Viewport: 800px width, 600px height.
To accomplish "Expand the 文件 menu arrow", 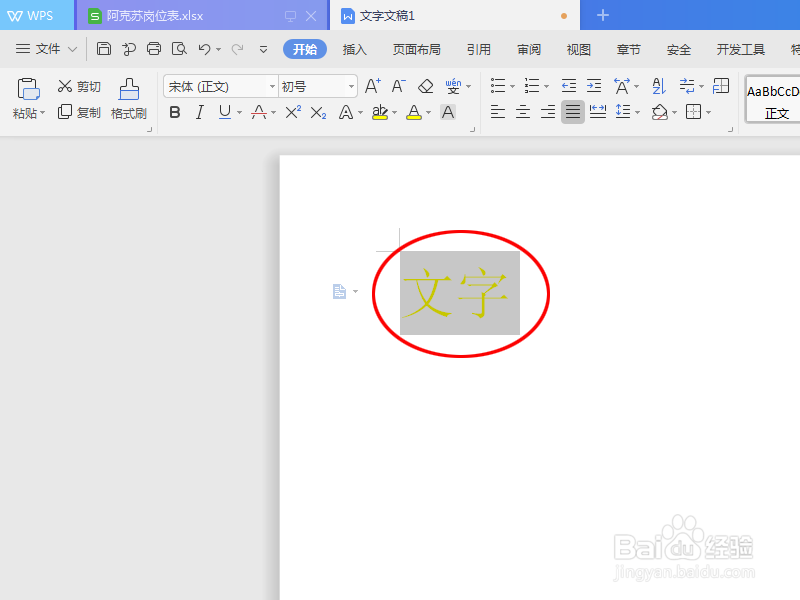I will [x=72, y=49].
